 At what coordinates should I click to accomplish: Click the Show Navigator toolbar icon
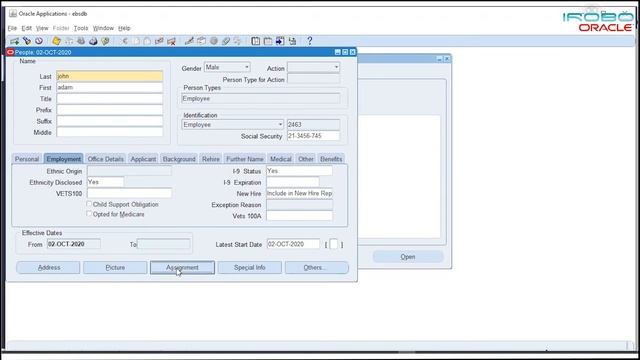click(x=39, y=41)
